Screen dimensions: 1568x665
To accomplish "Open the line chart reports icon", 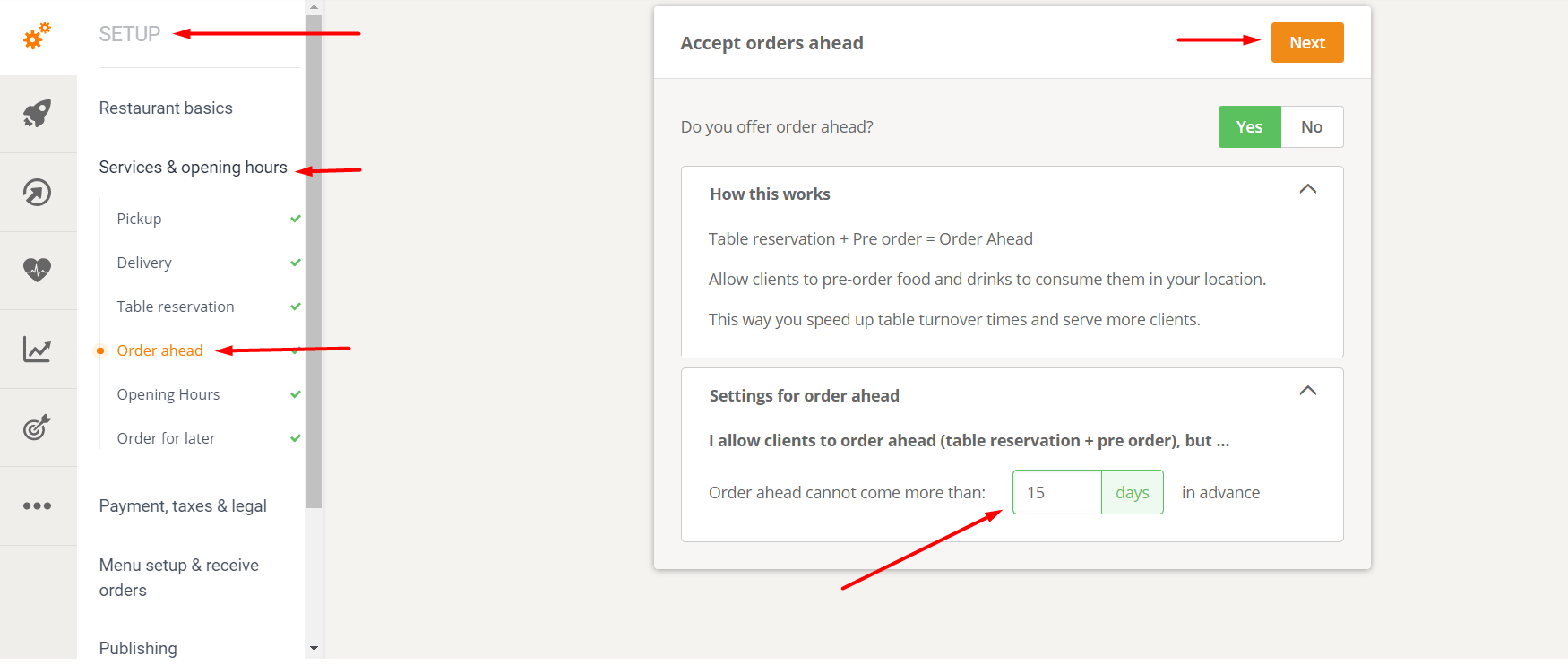I will point(37,349).
